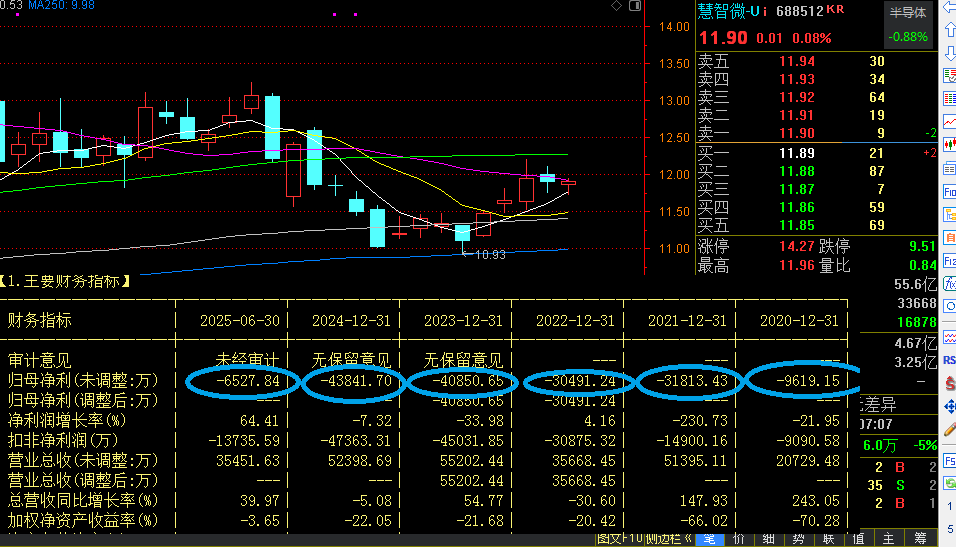Click the latest candlestick near 12.00
This screenshot has width=956, height=548.
click(568, 182)
